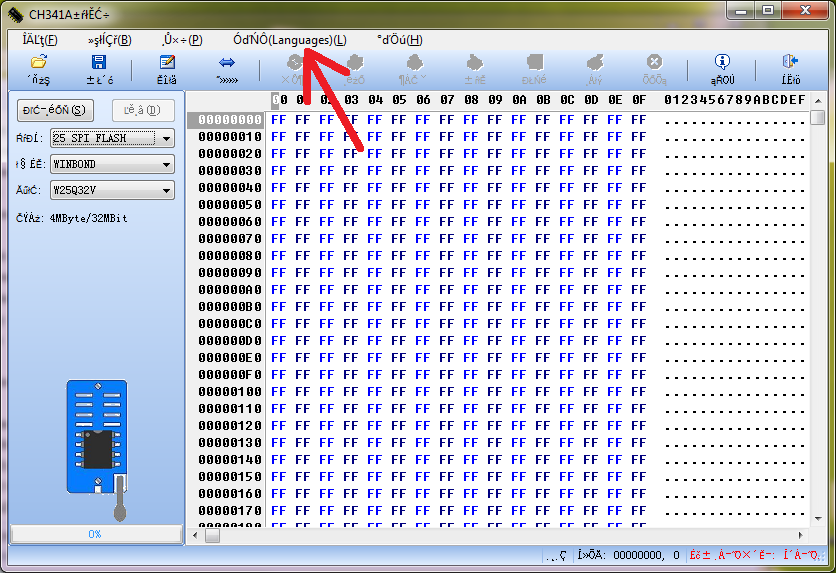Click the red status text in status bar
The width and height of the screenshot is (836, 574).
click(756, 555)
